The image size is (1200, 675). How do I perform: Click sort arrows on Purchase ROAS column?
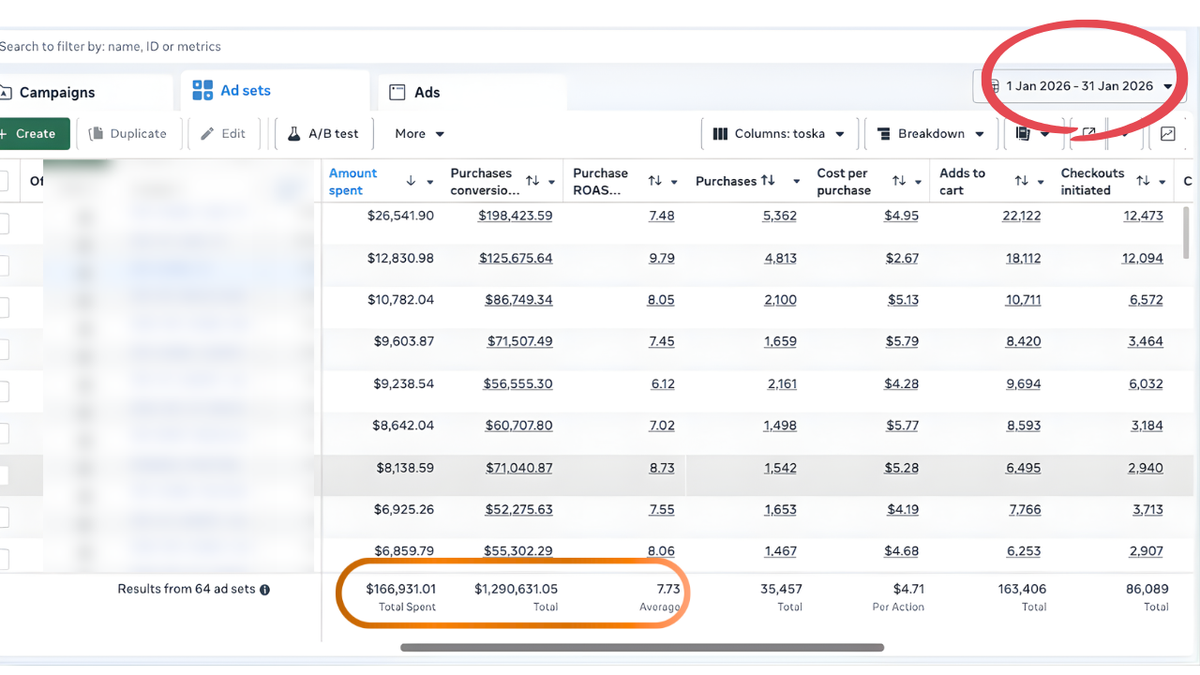coord(655,181)
